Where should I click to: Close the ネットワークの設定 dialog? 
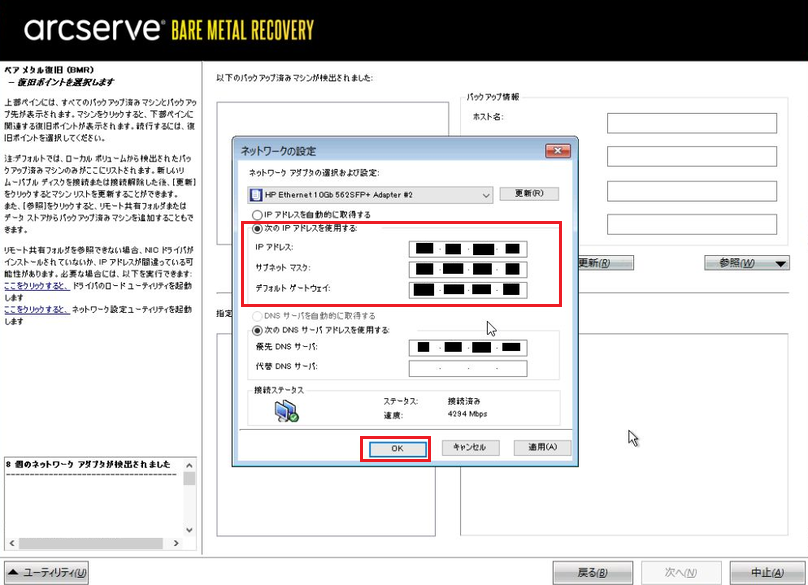[558, 151]
